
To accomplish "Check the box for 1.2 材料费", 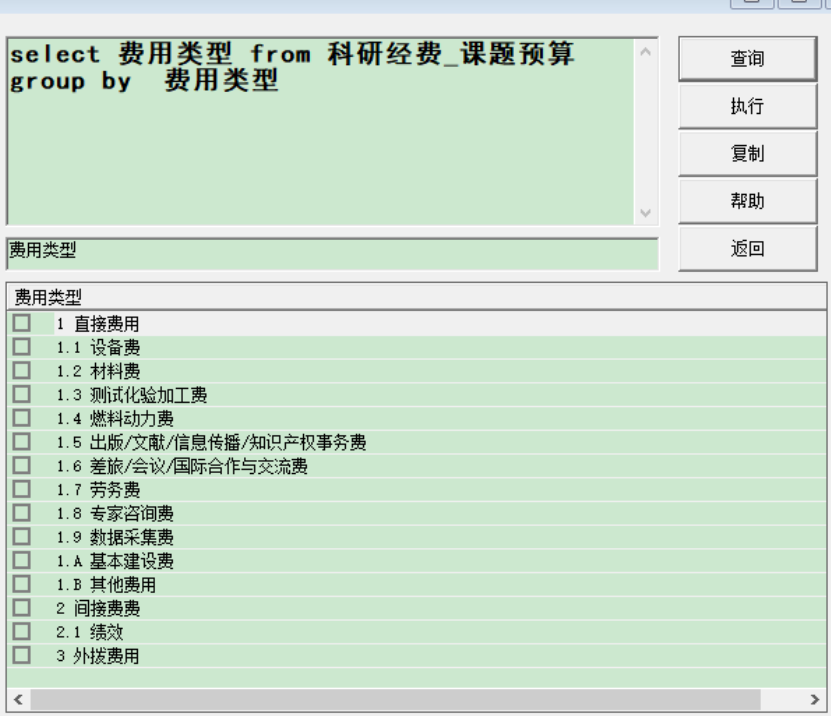I will coord(22,370).
